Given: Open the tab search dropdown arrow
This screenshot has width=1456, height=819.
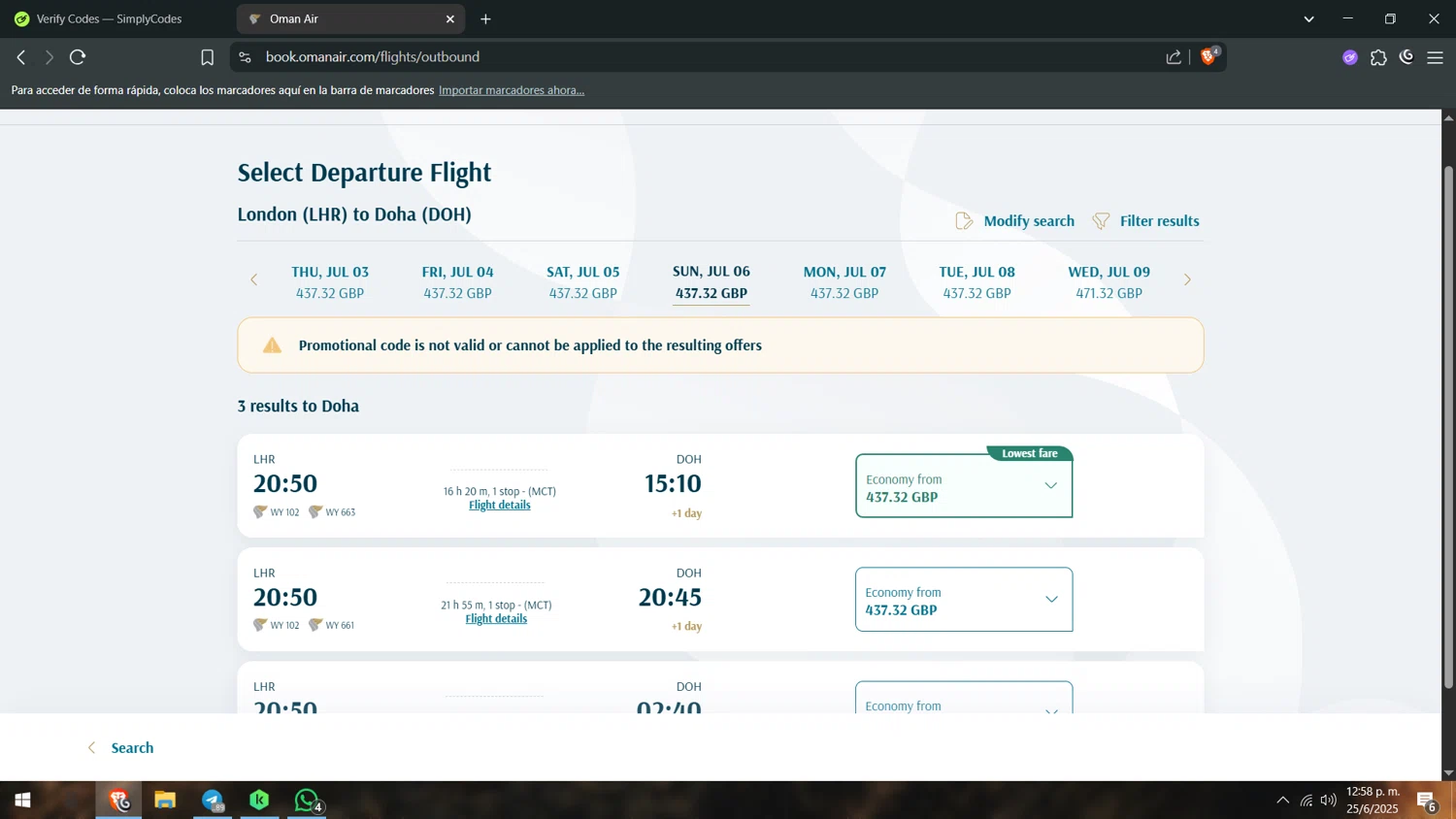Looking at the screenshot, I should click(x=1308, y=18).
